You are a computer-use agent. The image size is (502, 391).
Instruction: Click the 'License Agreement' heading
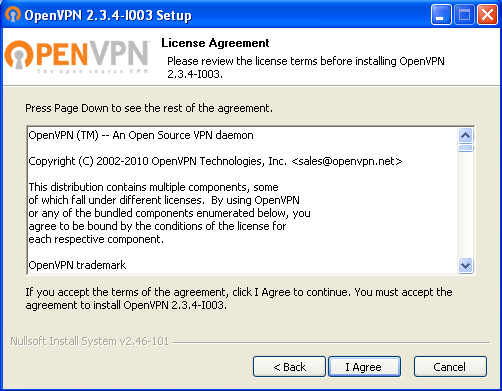(x=215, y=43)
